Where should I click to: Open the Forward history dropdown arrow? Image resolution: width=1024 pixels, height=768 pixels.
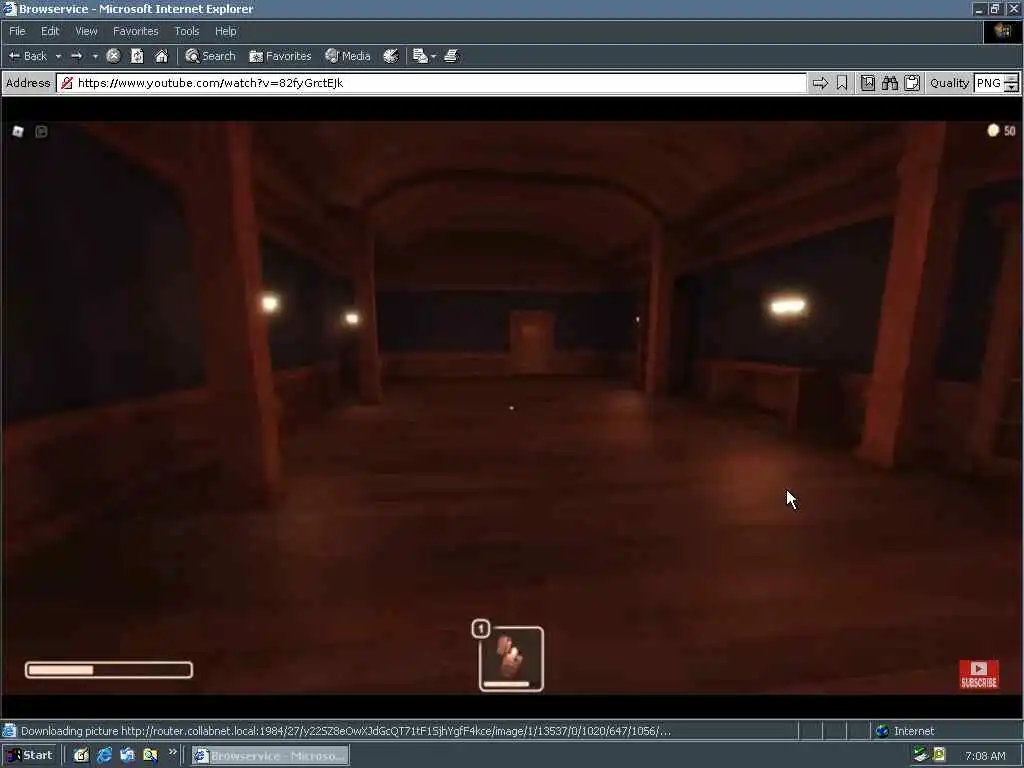(x=95, y=56)
